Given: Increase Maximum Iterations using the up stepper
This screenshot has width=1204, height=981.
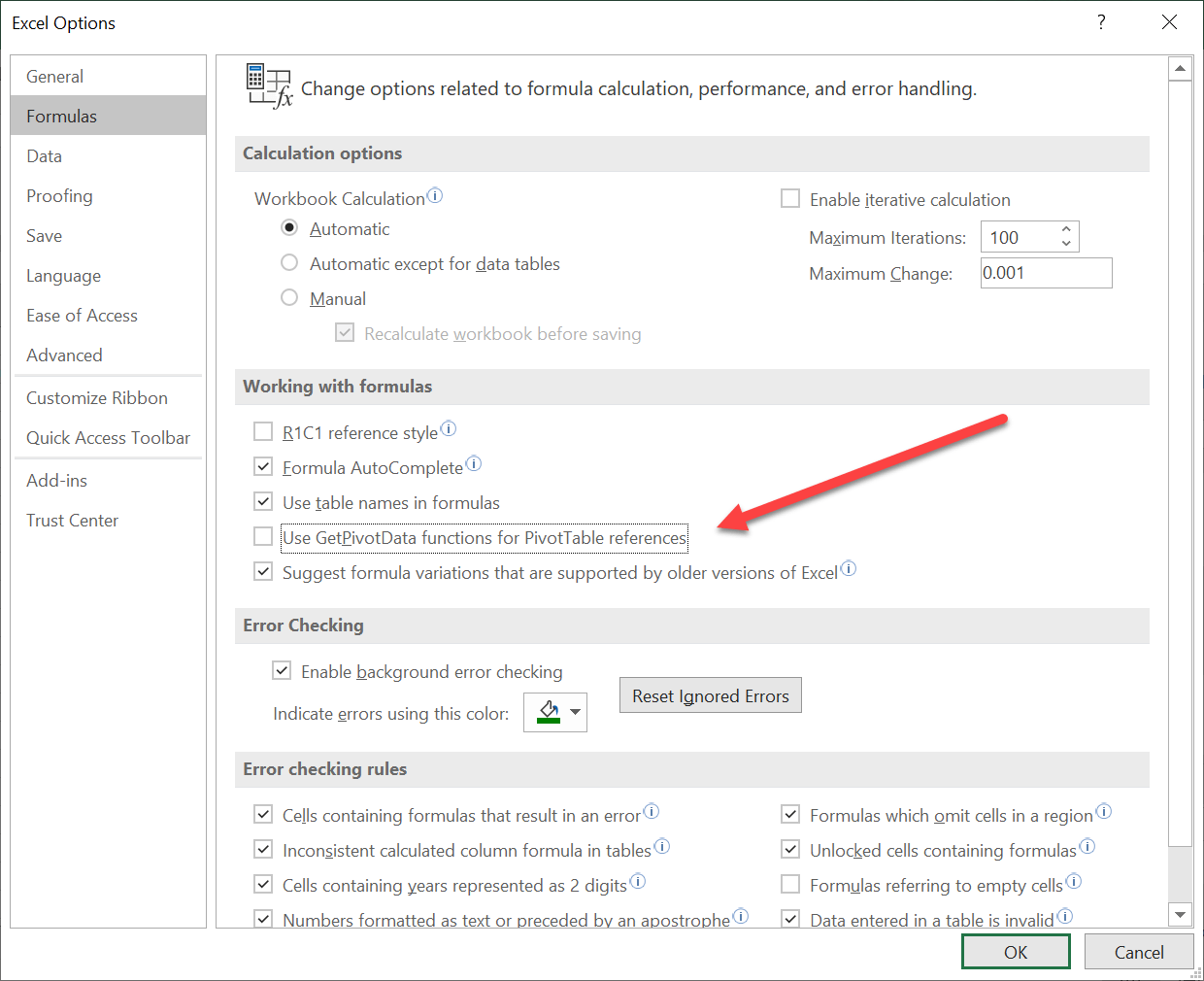Looking at the screenshot, I should [x=1064, y=229].
